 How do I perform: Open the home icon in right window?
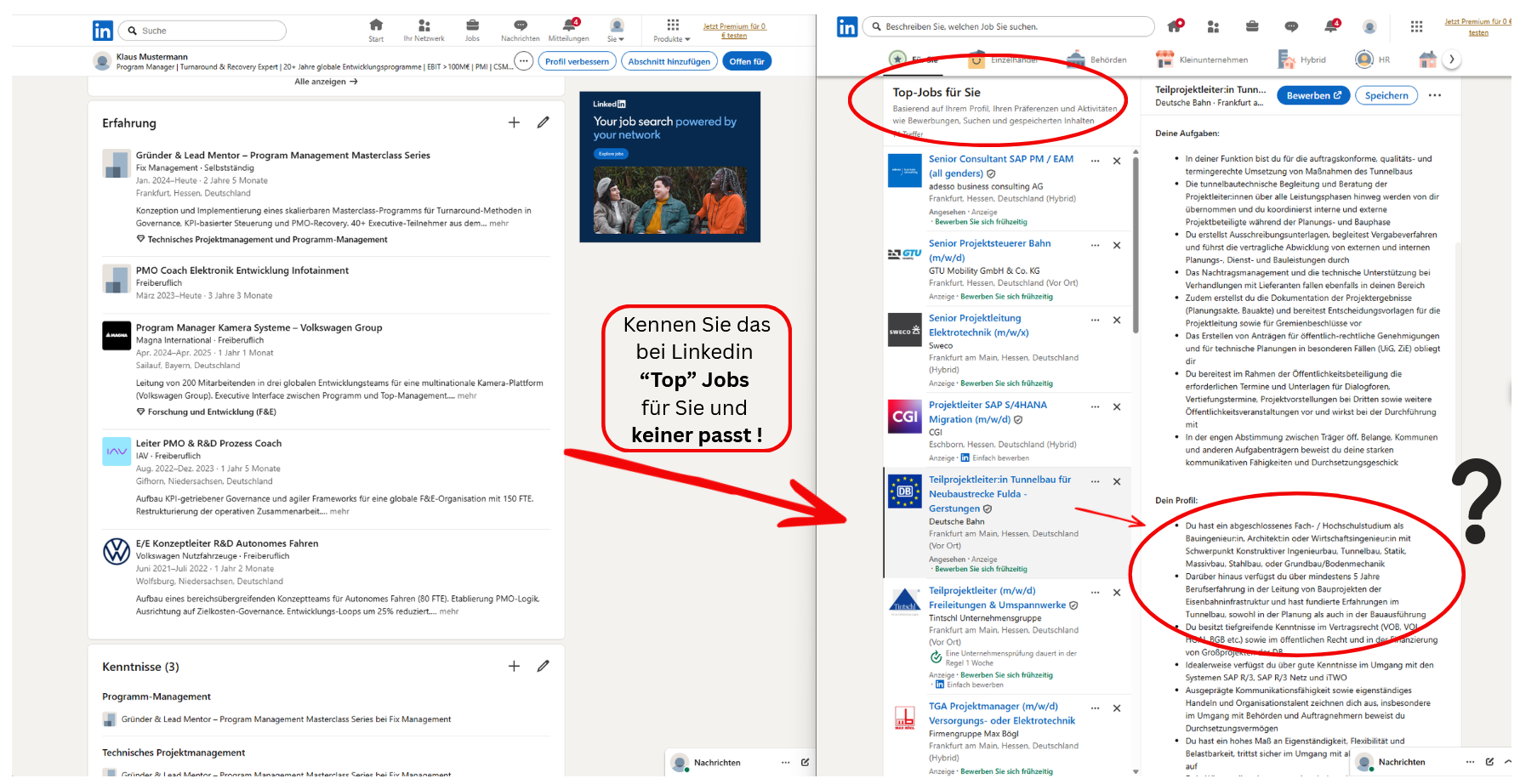click(1175, 26)
